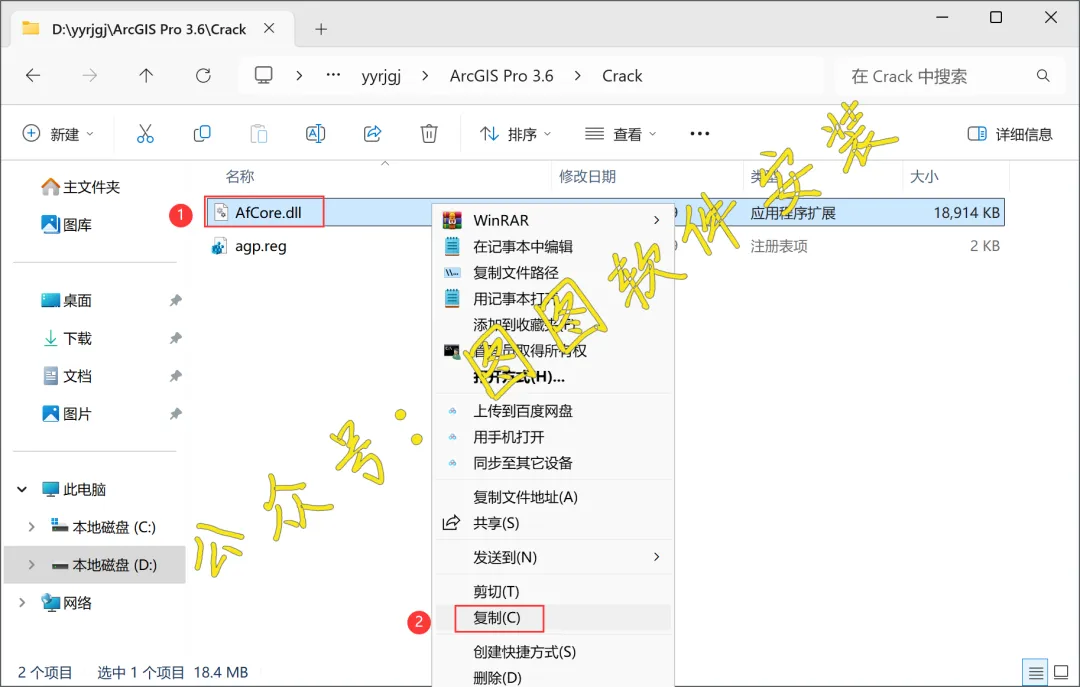
Task: Expand 本地磁盘 (C:) tree node
Action: pyautogui.click(x=31, y=527)
